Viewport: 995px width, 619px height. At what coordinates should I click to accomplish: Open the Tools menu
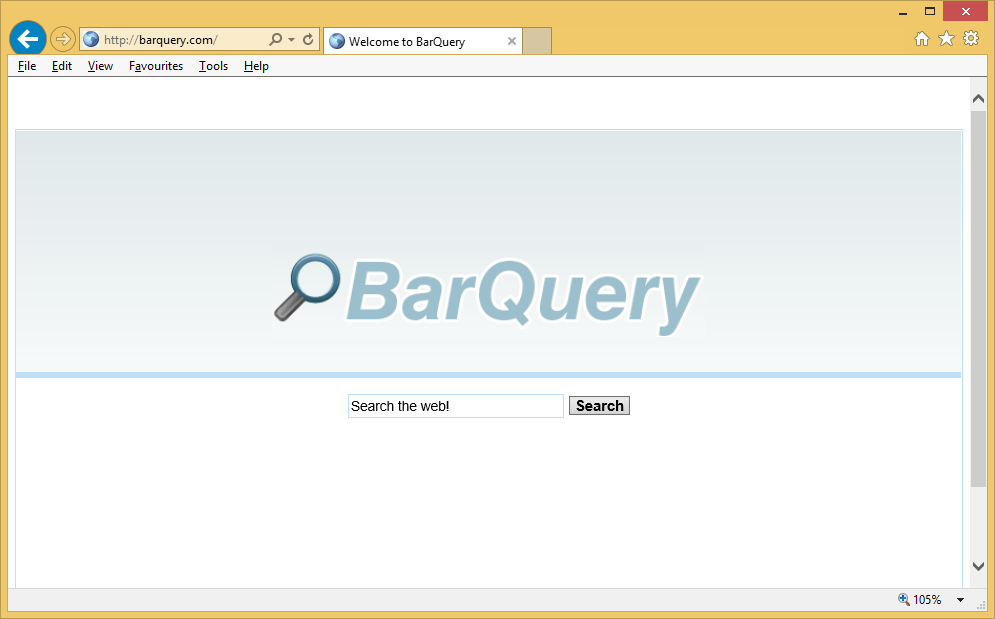tap(213, 66)
